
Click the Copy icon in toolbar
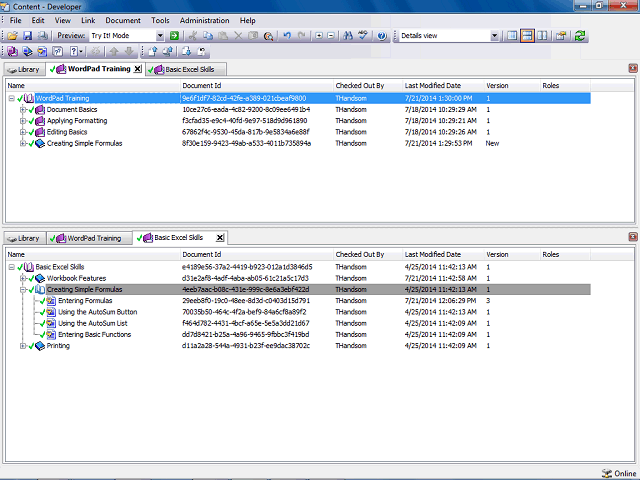pos(208,36)
